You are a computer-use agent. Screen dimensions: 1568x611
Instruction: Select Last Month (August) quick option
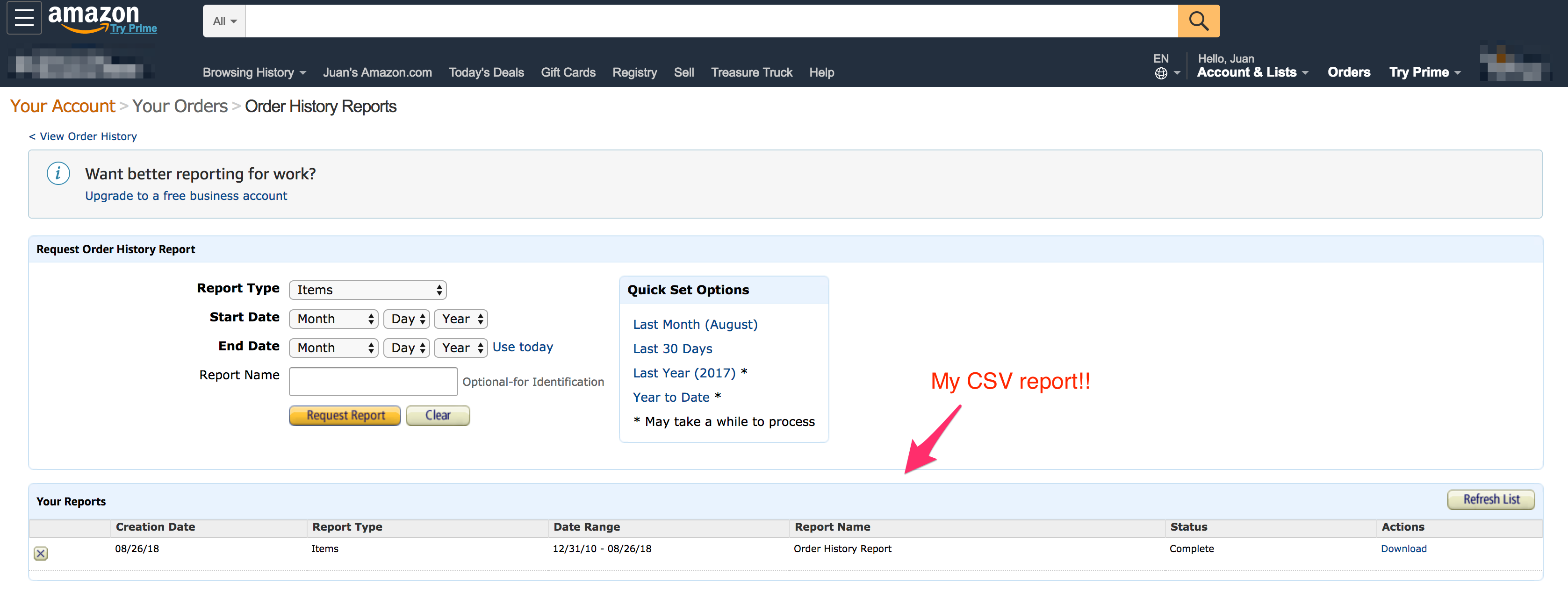pos(695,325)
